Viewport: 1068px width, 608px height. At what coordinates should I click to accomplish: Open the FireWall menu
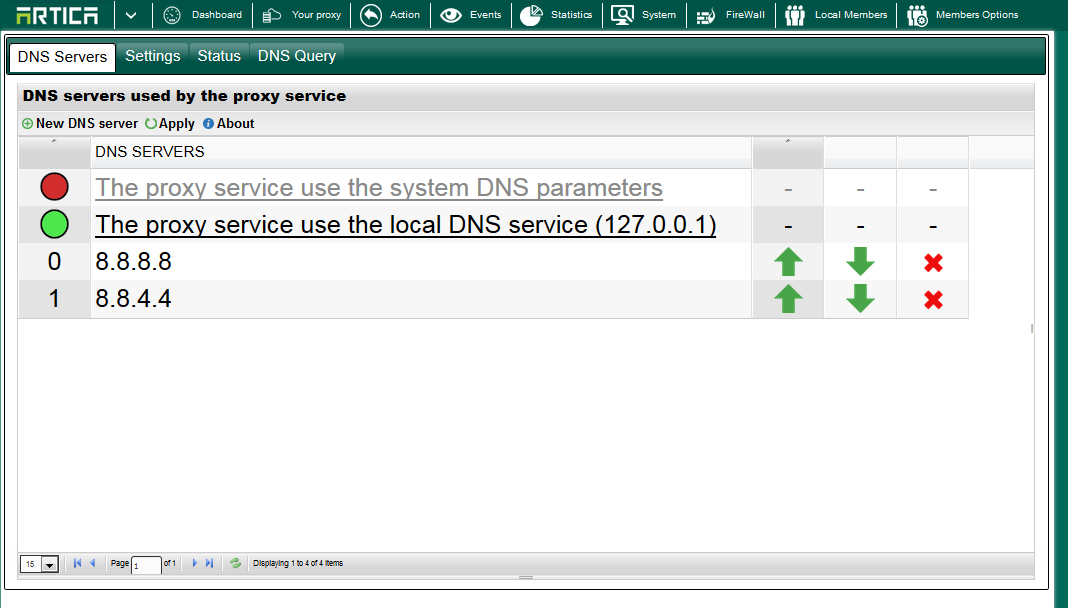[x=731, y=15]
